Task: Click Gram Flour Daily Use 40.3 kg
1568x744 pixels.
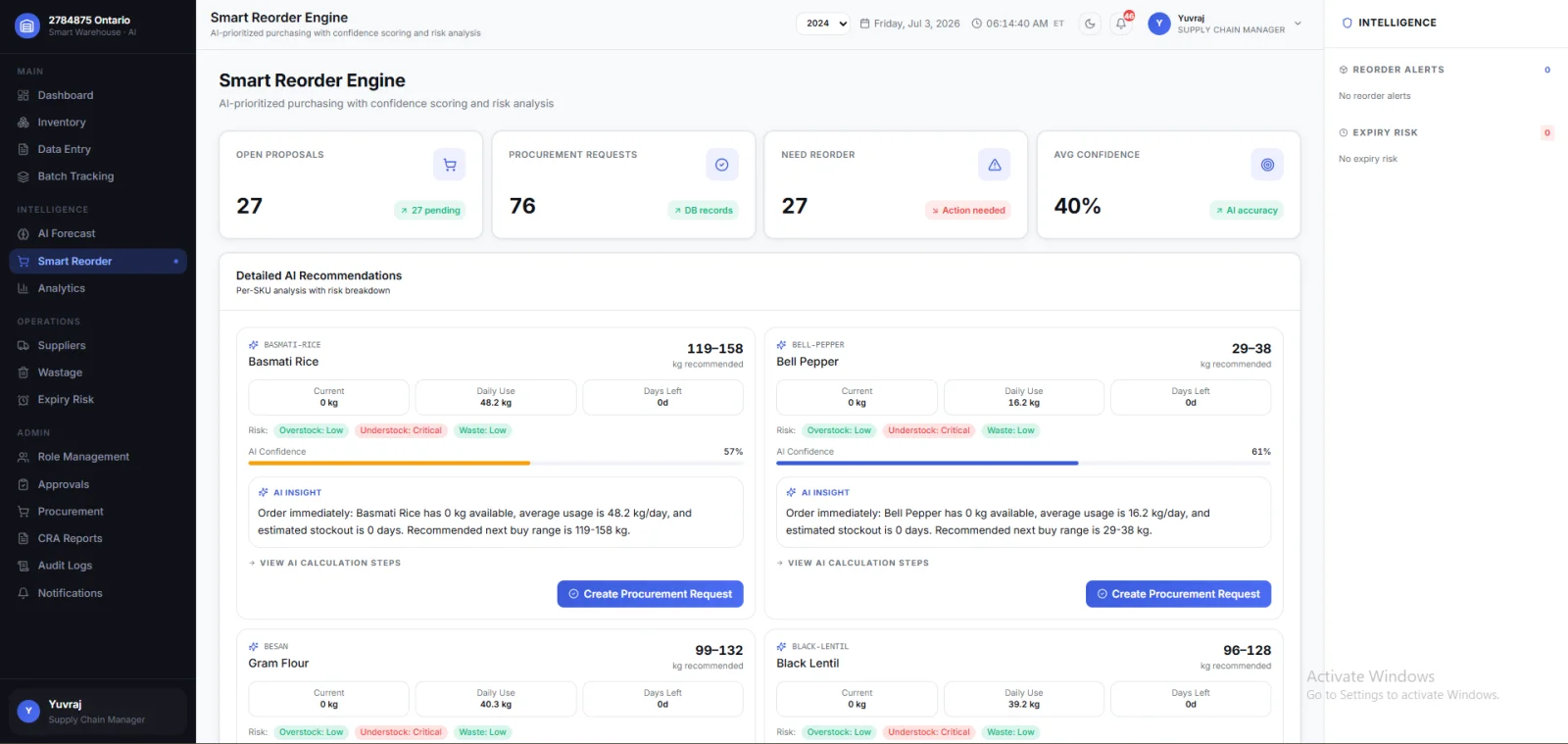Action: pos(496,699)
